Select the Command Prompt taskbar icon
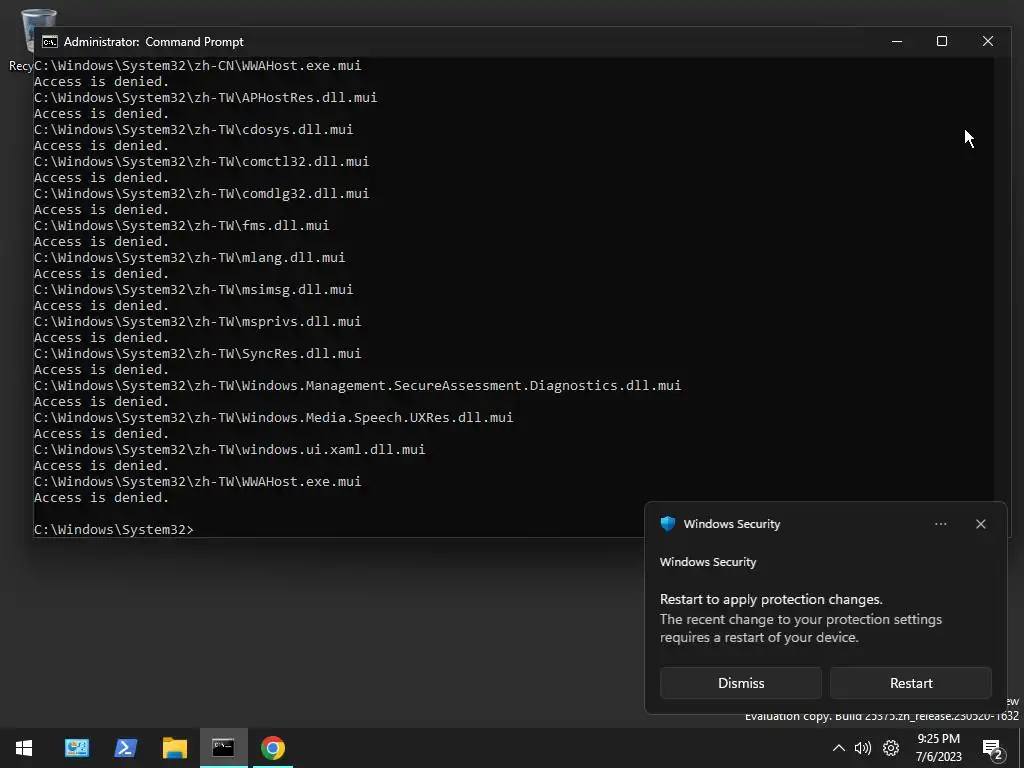Viewport: 1024px width, 768px height. pyautogui.click(x=223, y=748)
